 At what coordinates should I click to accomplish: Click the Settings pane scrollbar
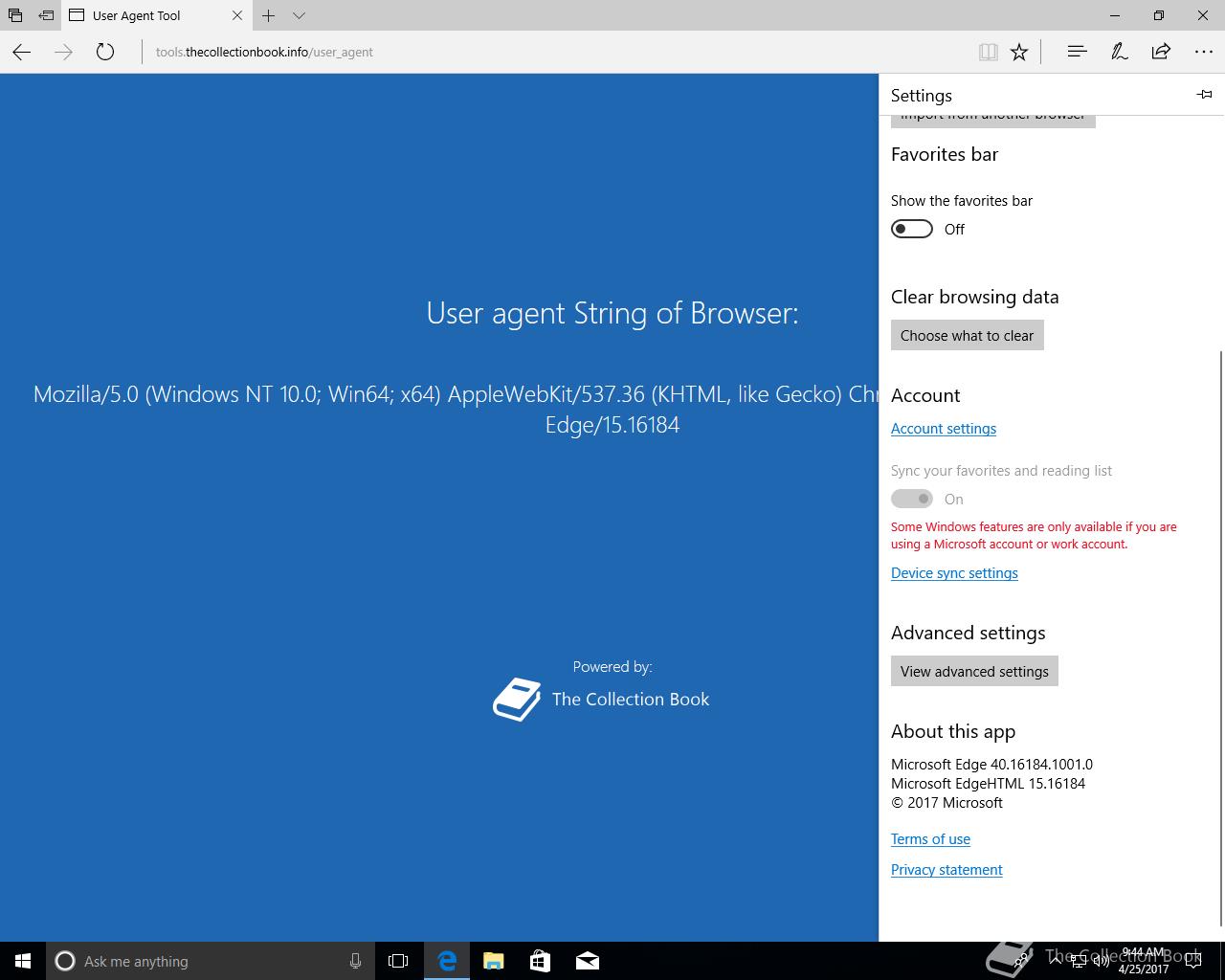1219,638
